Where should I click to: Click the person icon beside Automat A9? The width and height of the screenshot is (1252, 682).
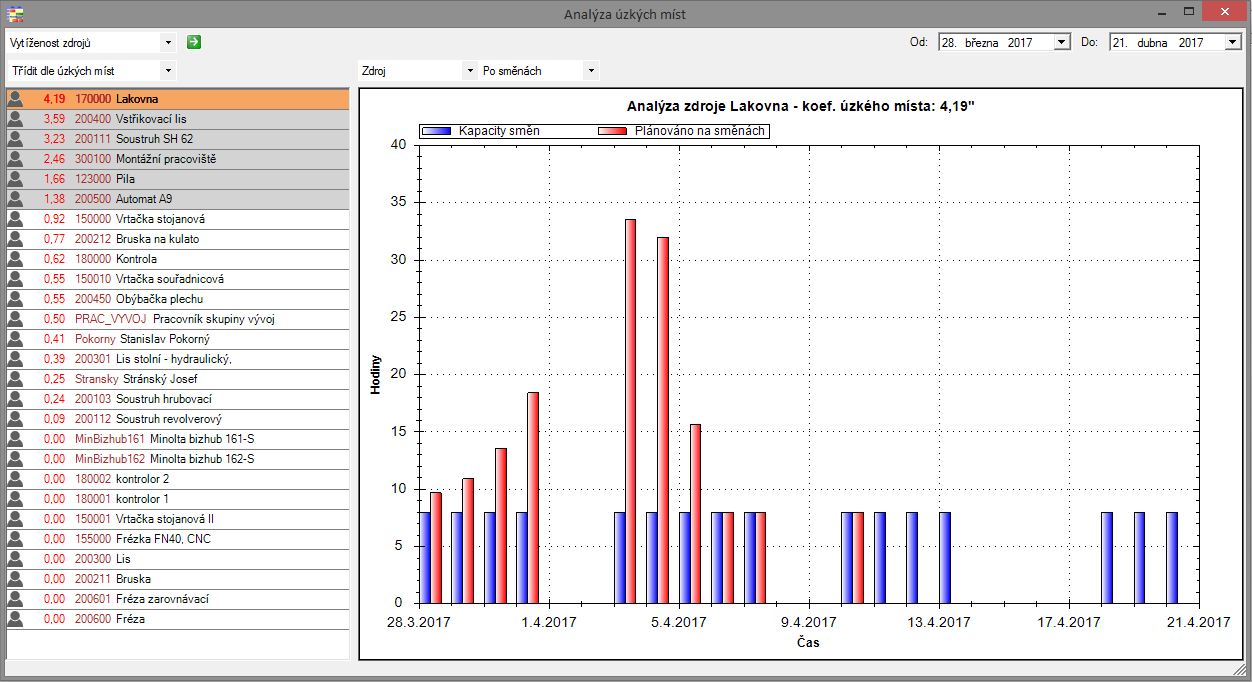click(x=15, y=199)
